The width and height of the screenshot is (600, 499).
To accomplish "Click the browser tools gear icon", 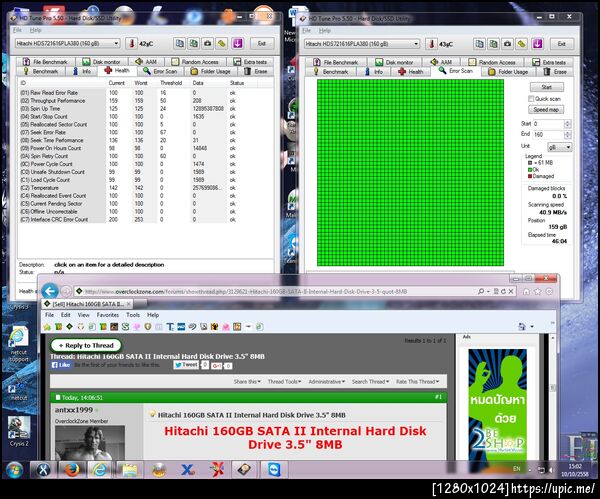I will [x=549, y=291].
